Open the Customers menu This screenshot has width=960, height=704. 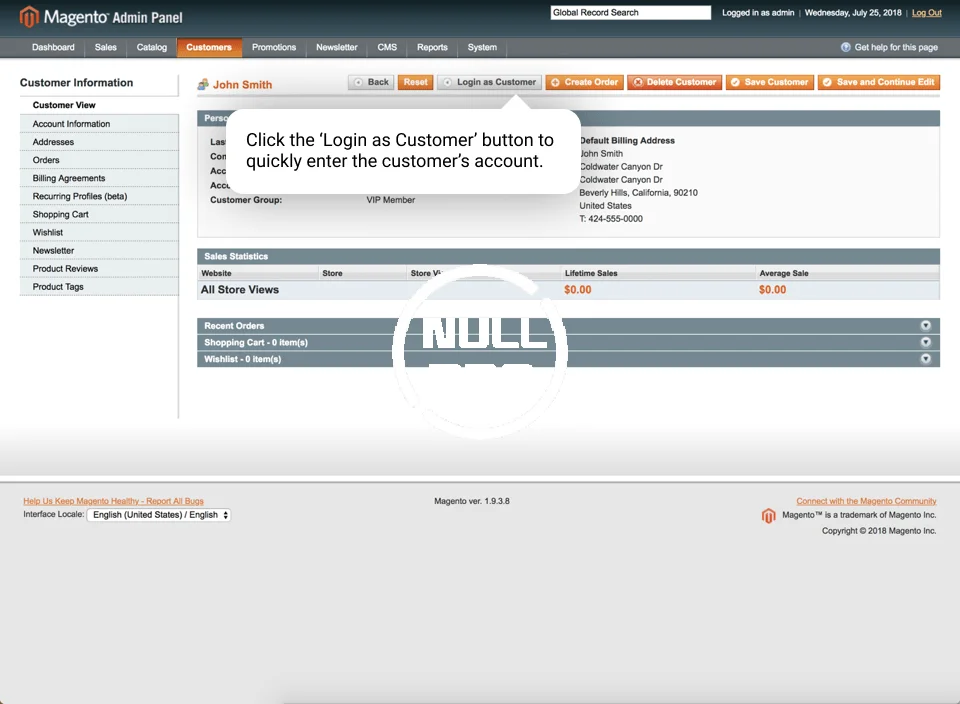(x=209, y=47)
